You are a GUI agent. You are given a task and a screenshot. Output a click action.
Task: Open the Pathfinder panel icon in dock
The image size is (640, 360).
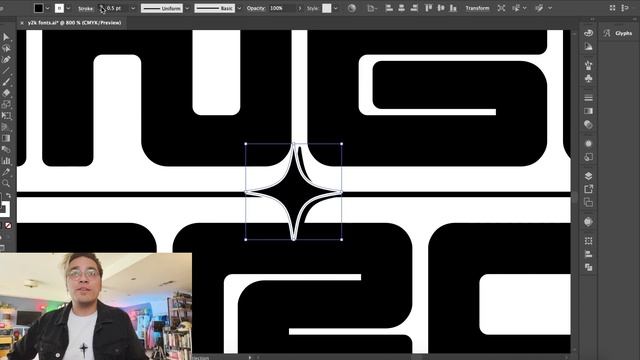588,267
